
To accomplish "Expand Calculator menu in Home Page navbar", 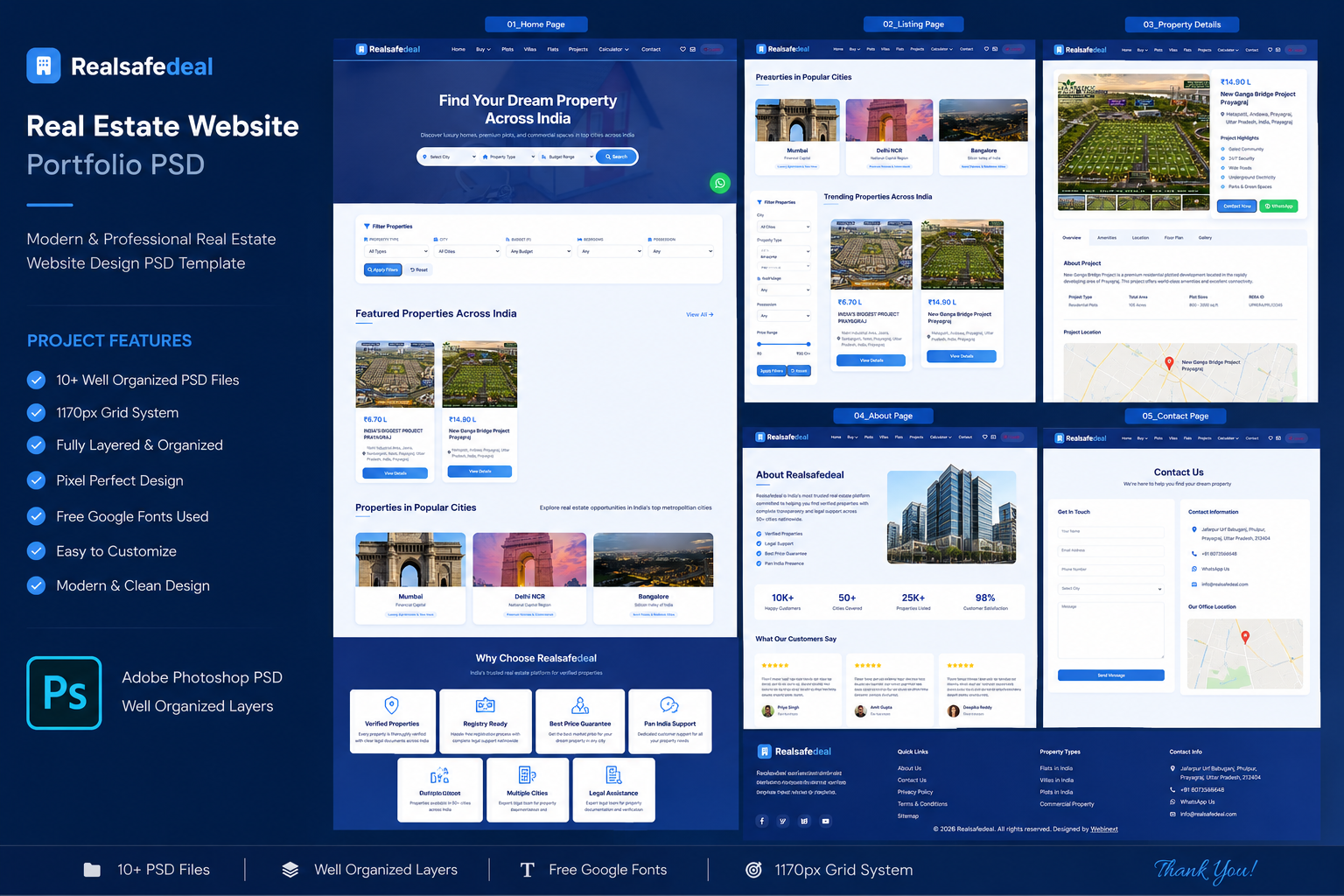I will coord(614,49).
